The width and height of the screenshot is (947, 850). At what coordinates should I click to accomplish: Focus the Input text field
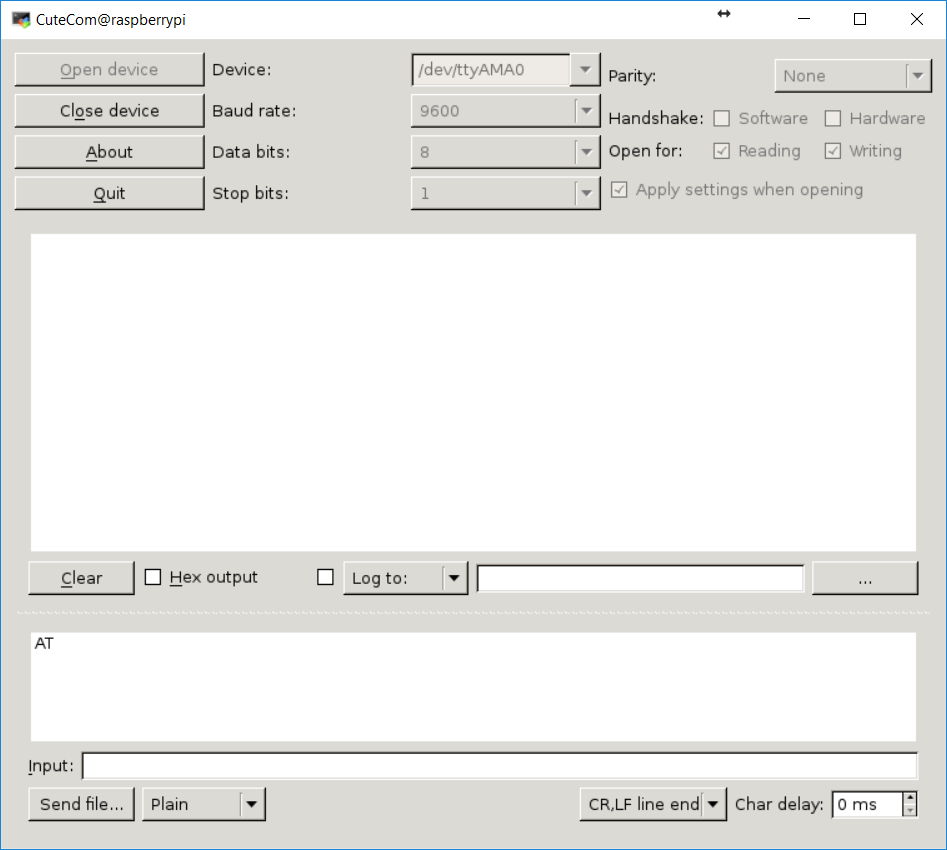click(500, 766)
